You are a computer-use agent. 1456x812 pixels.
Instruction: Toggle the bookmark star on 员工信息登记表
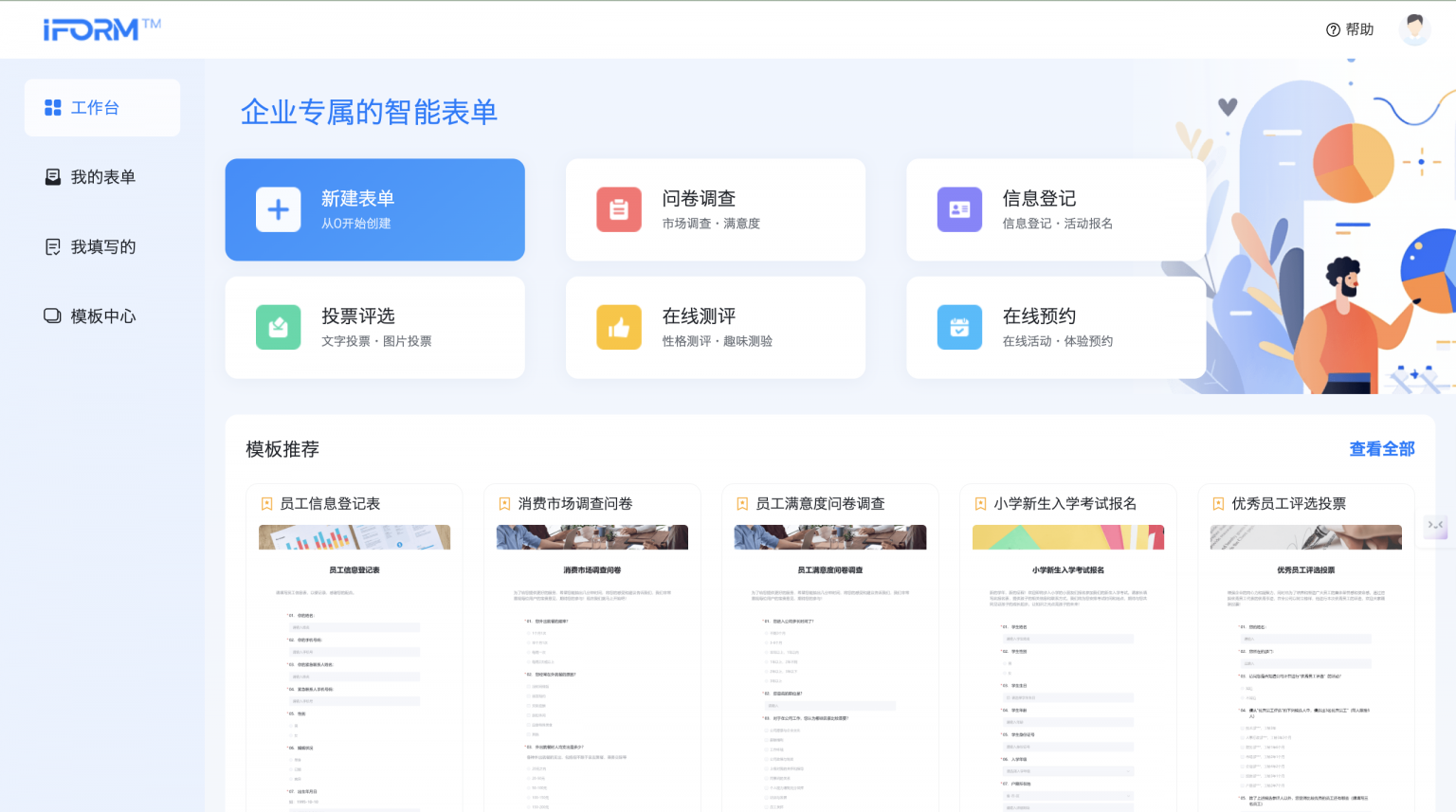pos(266,503)
